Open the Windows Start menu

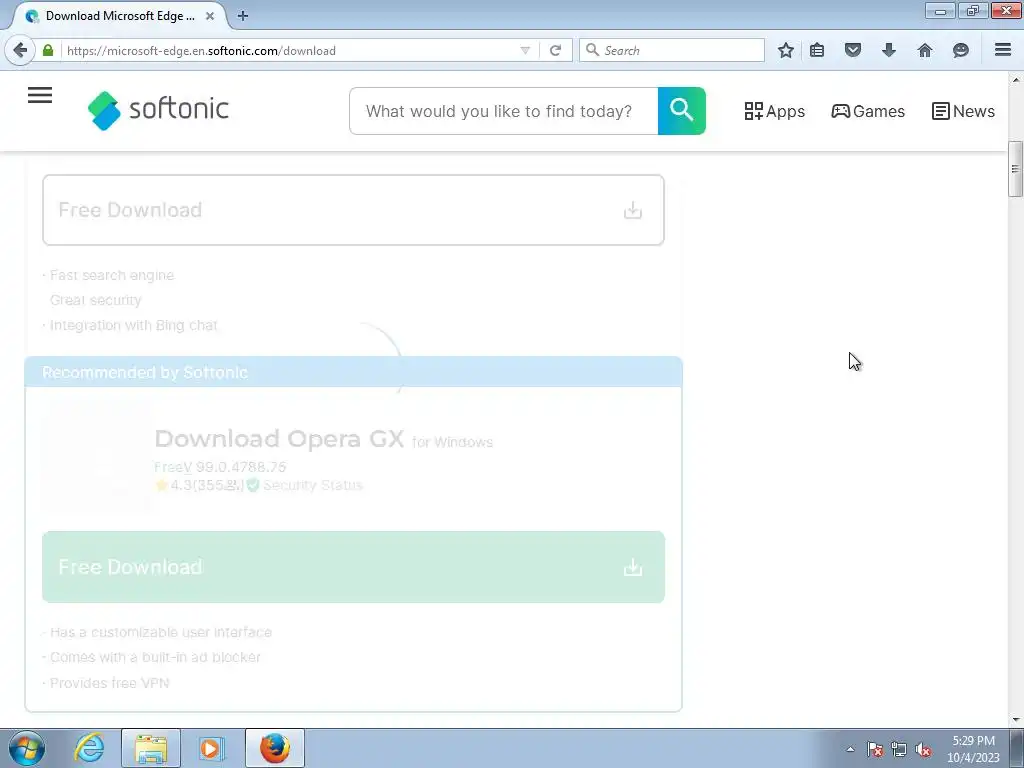pos(27,748)
